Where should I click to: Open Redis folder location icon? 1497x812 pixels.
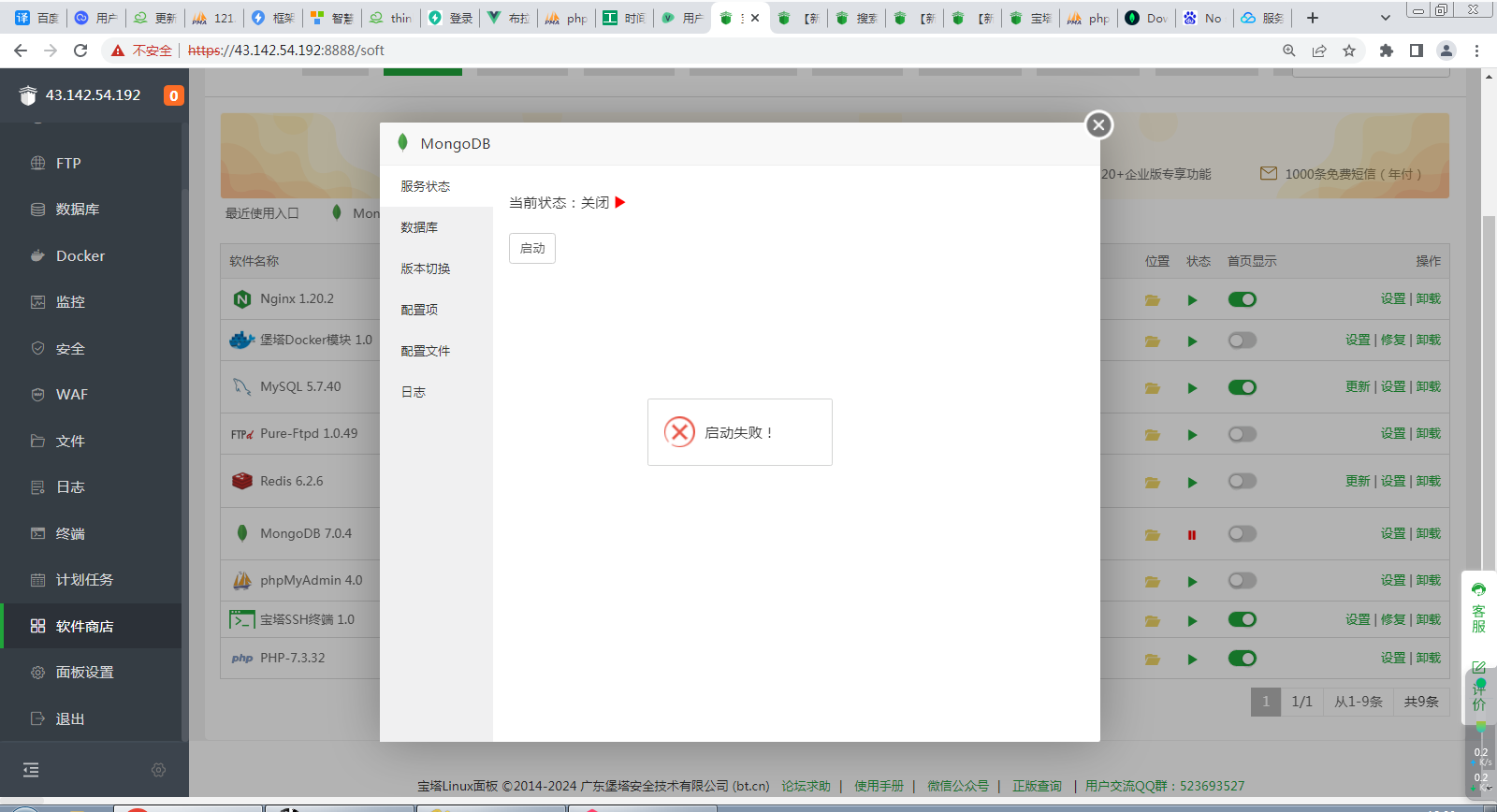click(x=1153, y=483)
